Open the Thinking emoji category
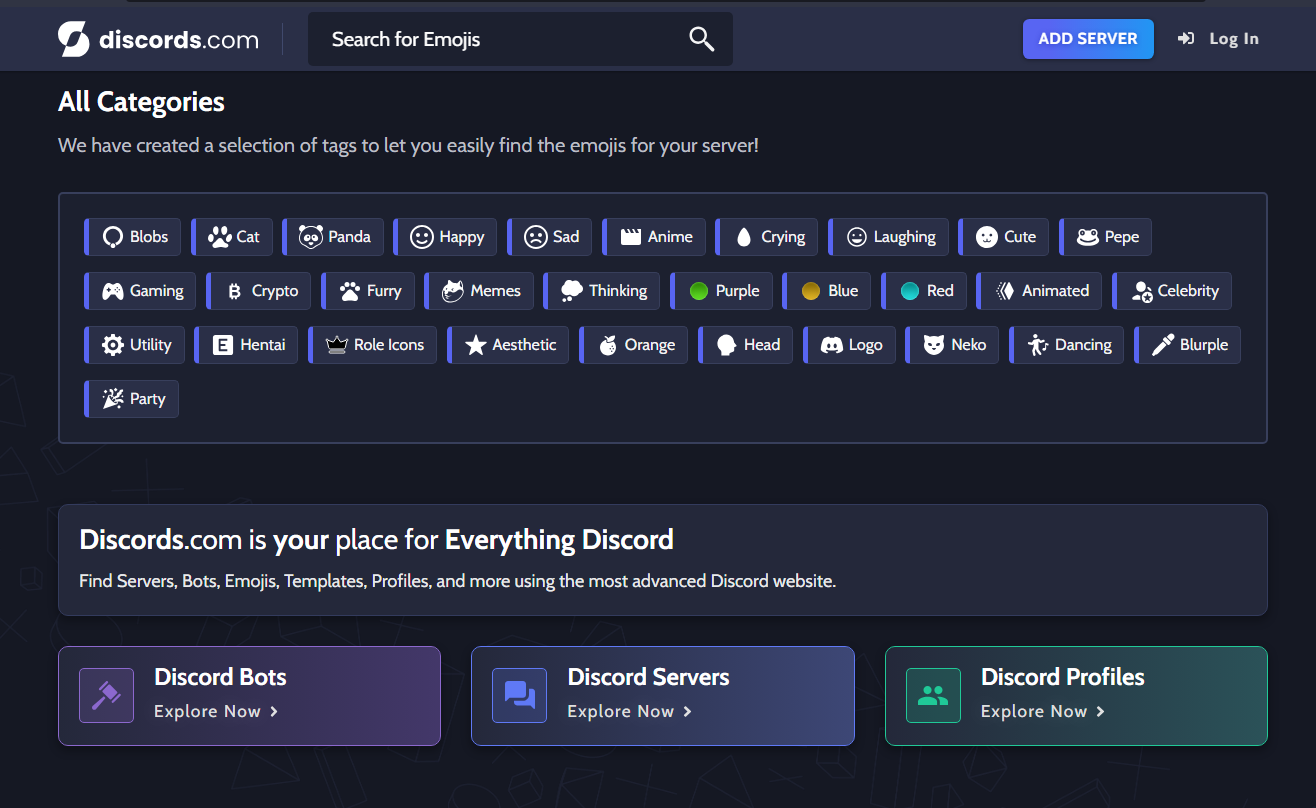 (x=601, y=291)
